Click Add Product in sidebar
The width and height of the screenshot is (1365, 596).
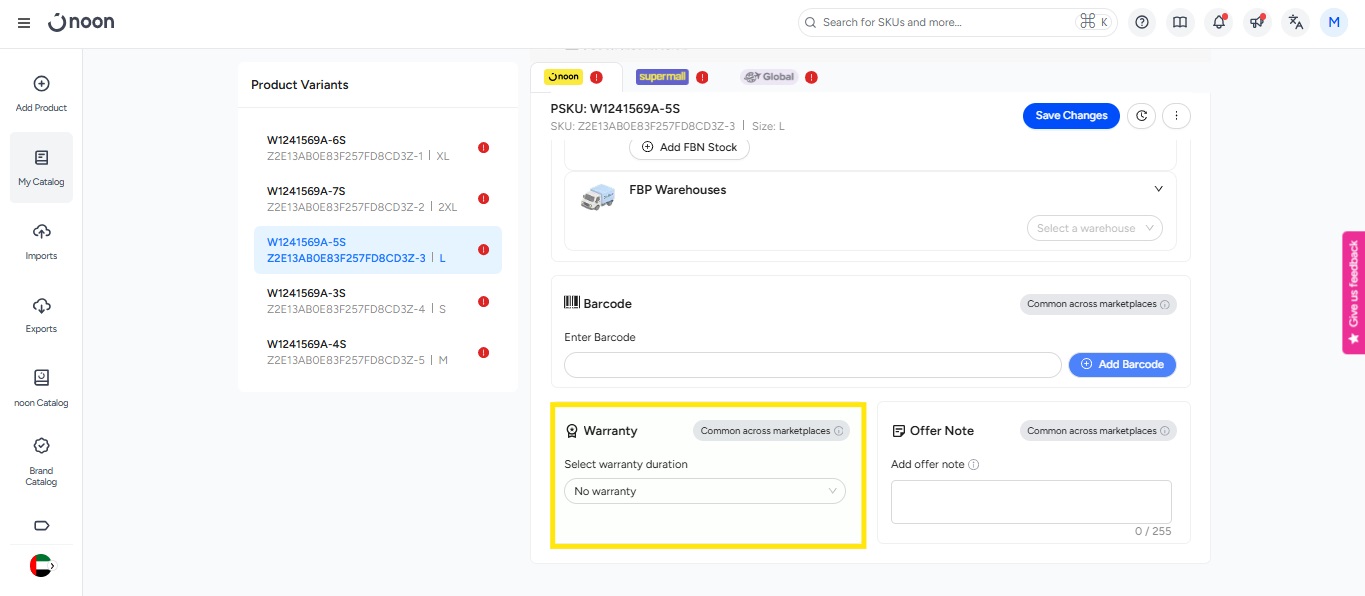tap(41, 94)
